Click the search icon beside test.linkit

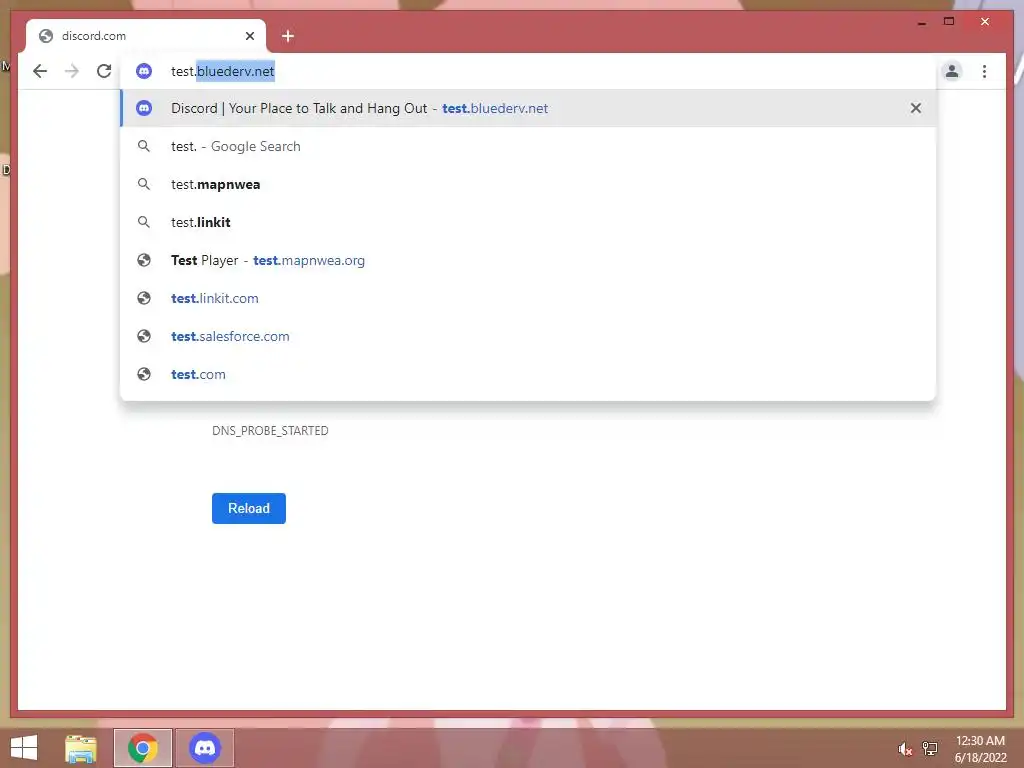[x=144, y=222]
